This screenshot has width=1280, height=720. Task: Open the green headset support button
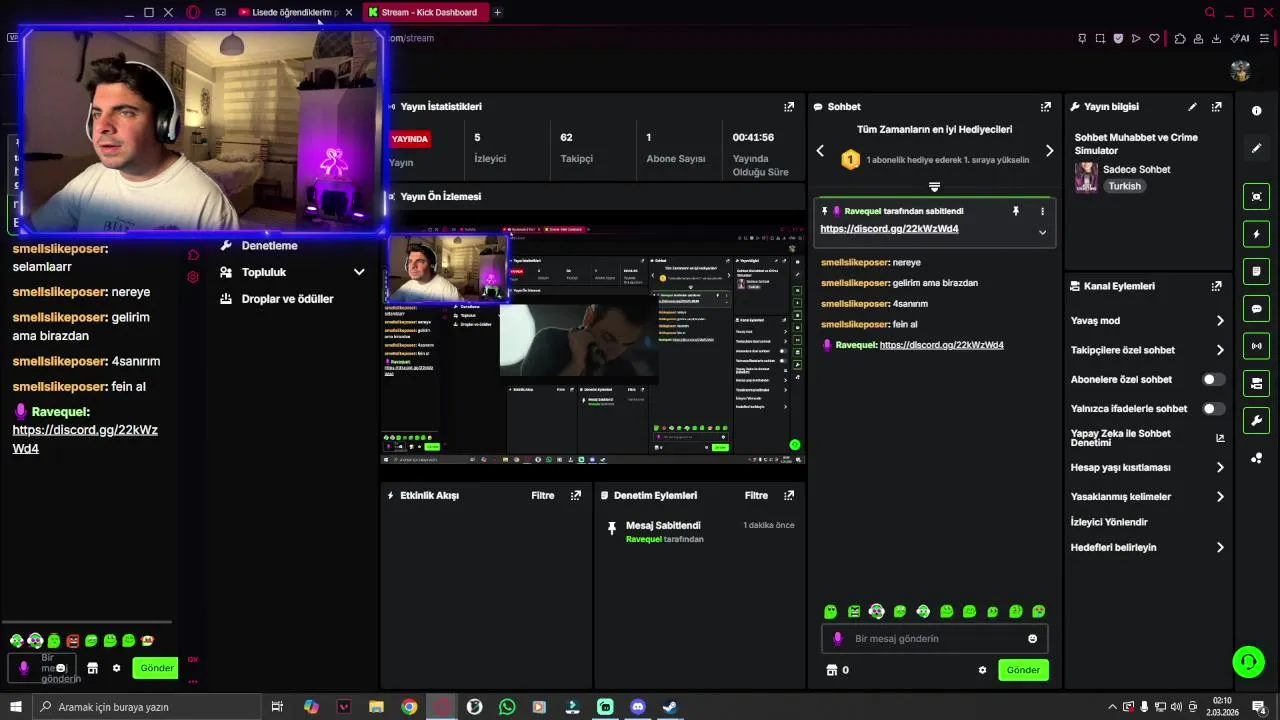1248,661
